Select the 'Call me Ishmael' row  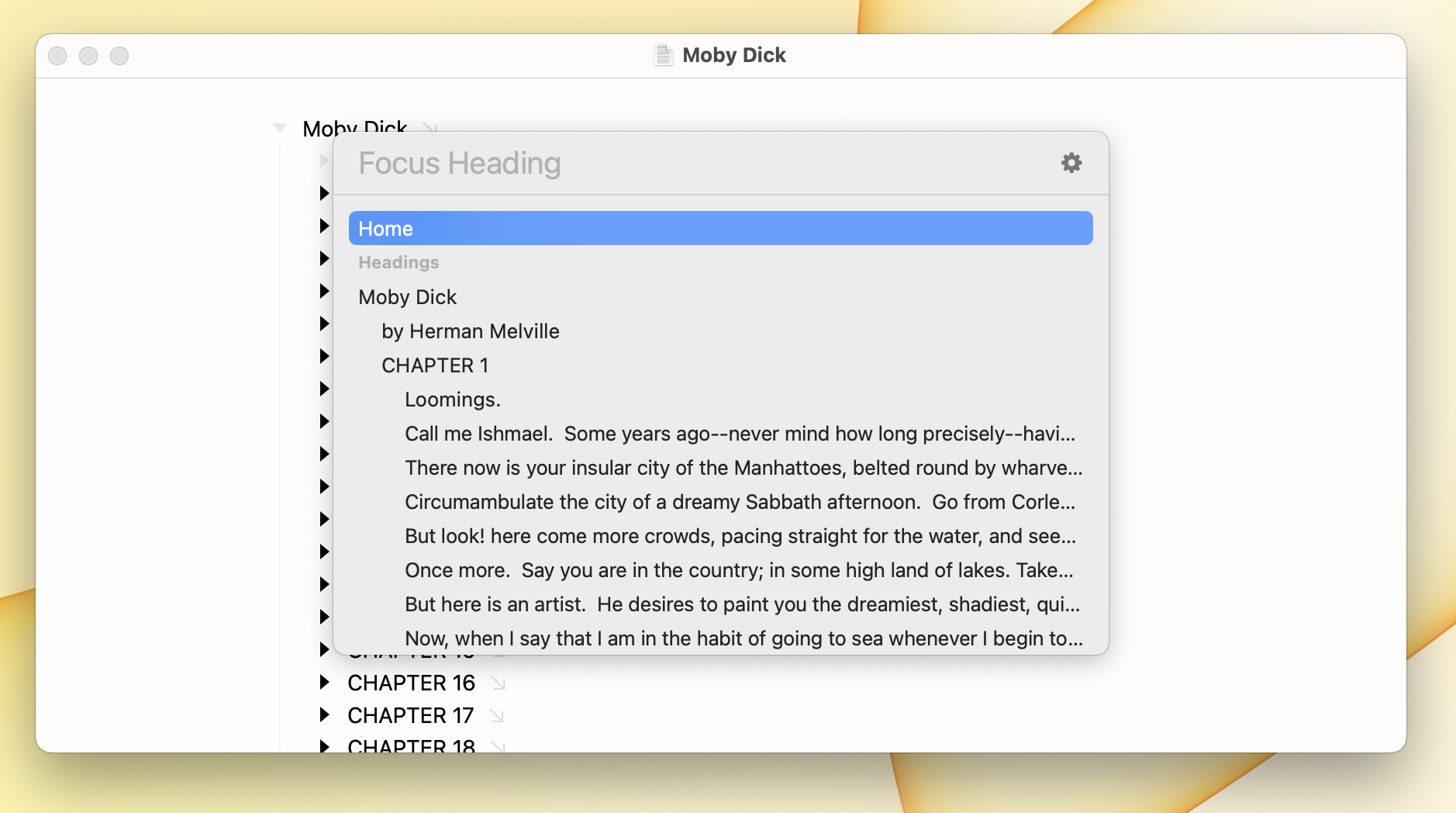(x=721, y=434)
